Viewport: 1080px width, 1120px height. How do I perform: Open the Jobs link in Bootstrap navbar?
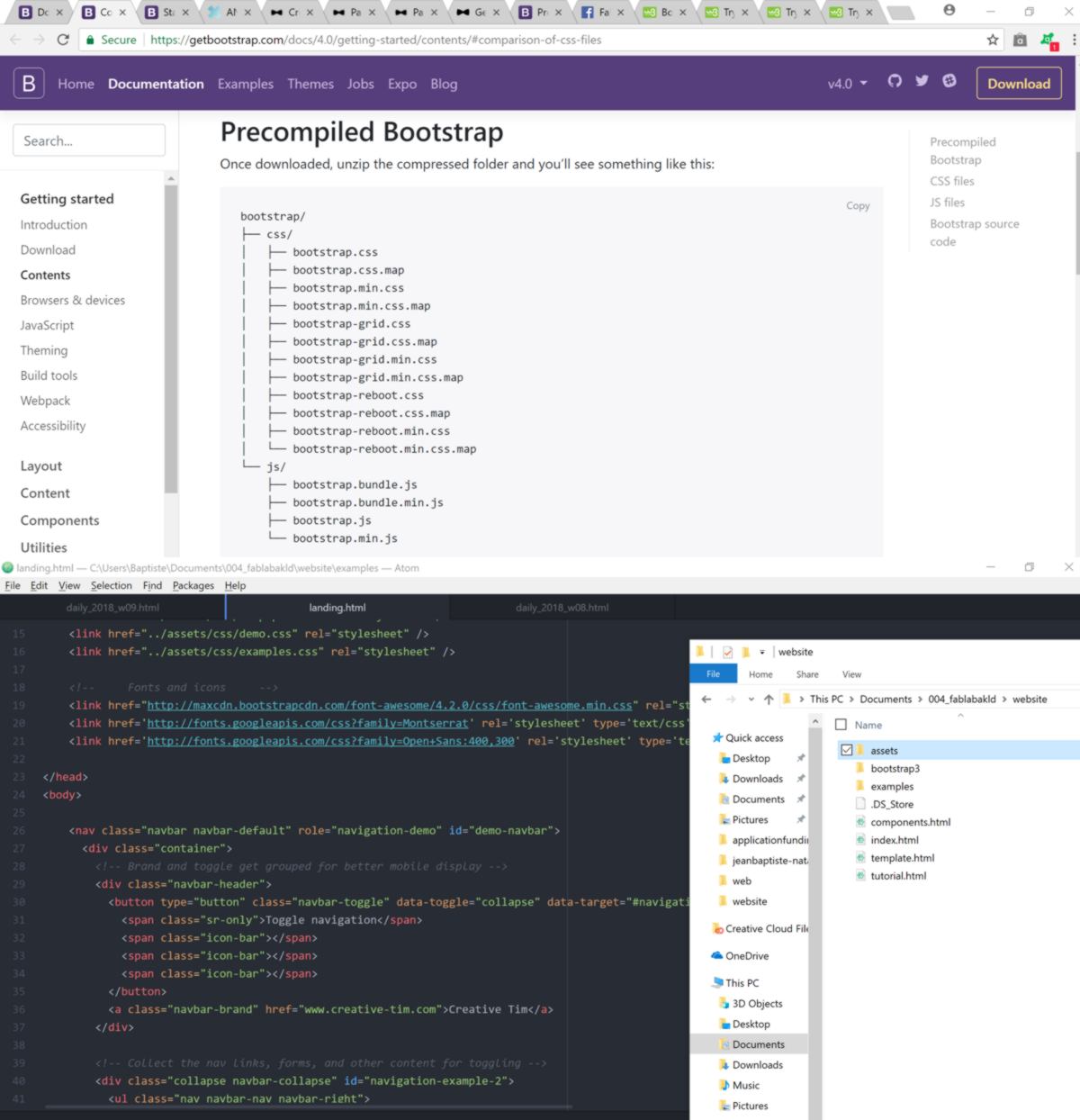pyautogui.click(x=360, y=84)
